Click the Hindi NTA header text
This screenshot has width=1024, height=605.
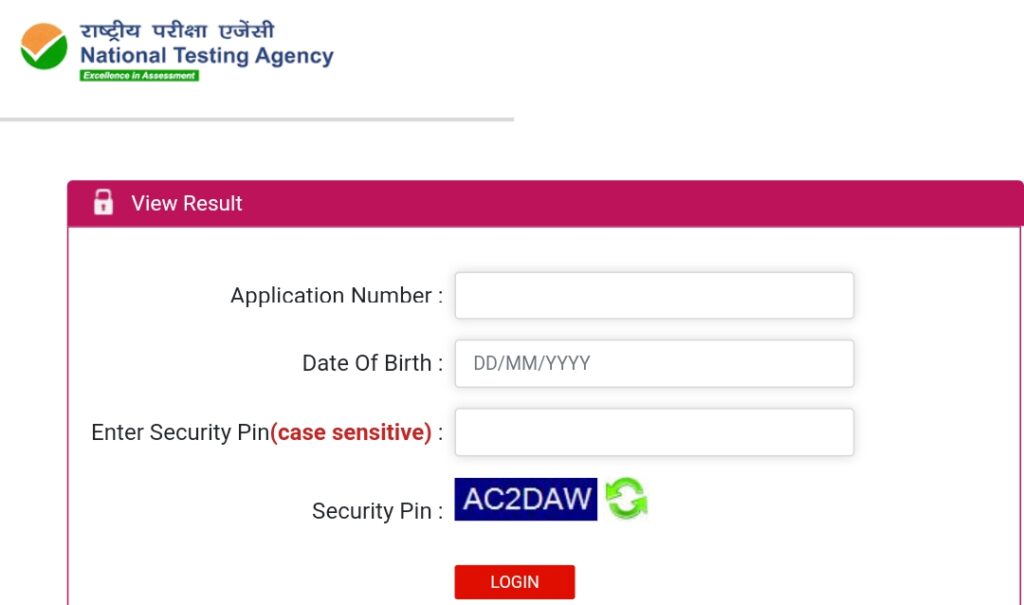point(178,29)
